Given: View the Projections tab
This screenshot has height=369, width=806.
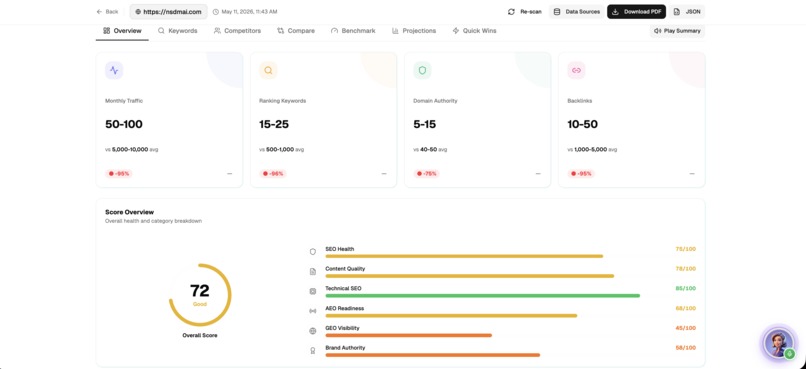Looking at the screenshot, I should coord(414,31).
